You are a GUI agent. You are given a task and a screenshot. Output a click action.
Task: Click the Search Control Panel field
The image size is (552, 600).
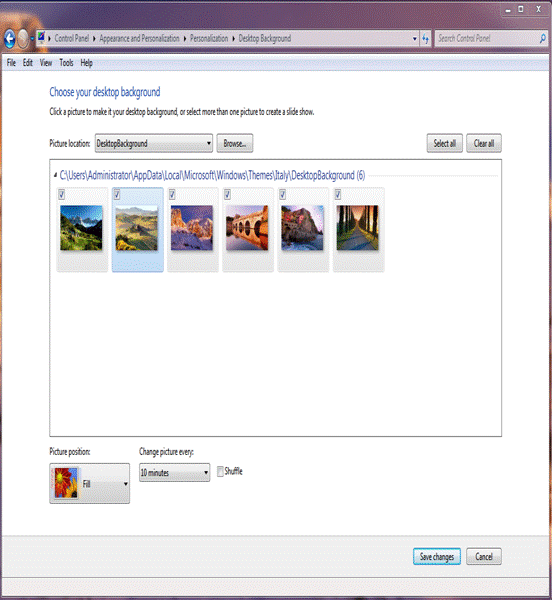[487, 38]
